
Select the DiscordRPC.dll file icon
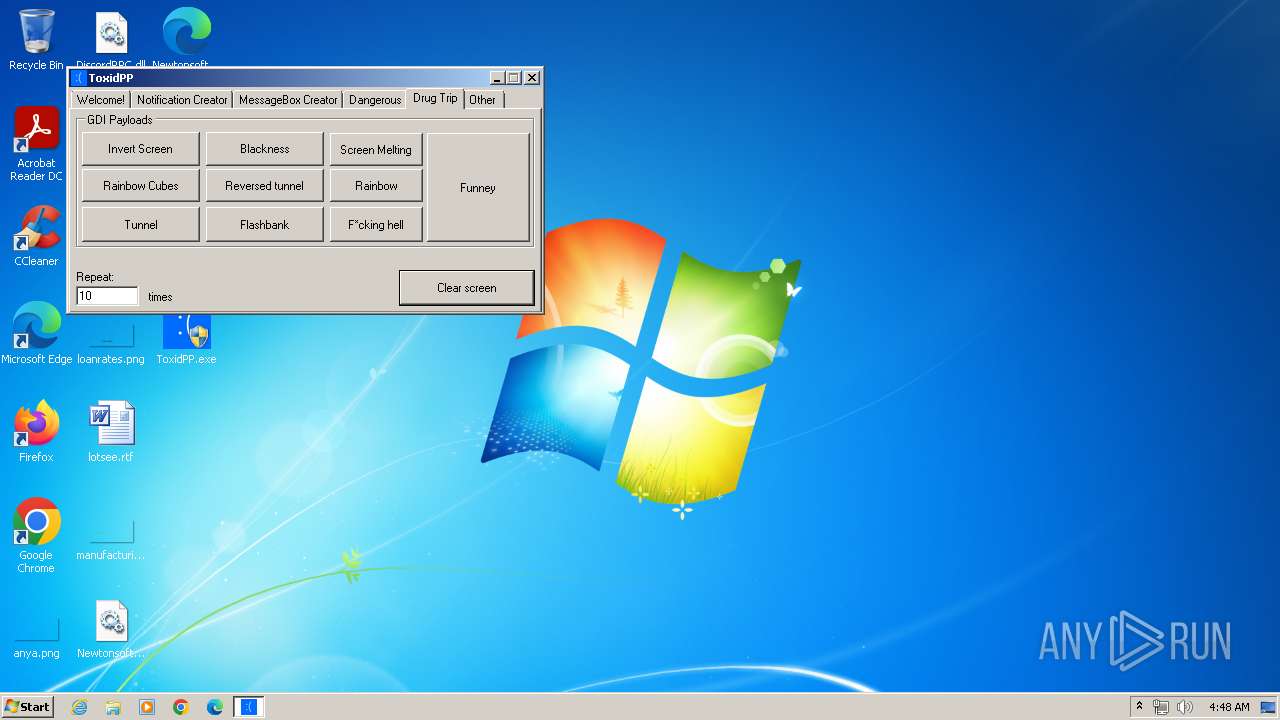(111, 40)
